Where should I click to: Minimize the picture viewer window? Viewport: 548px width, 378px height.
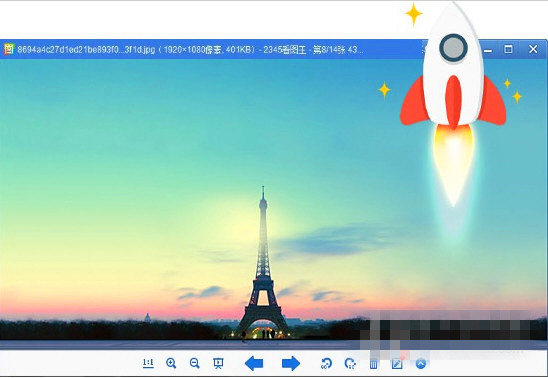click(488, 50)
